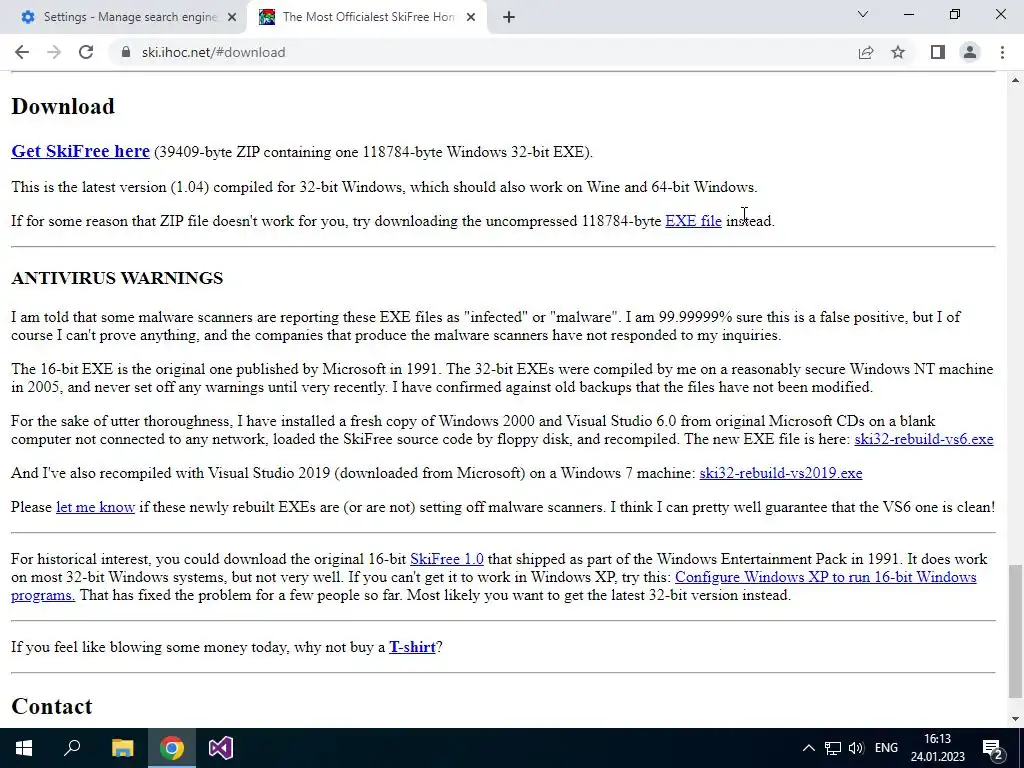1024x768 pixels.
Task: Minimize the Chrome window
Action: coord(909,14)
